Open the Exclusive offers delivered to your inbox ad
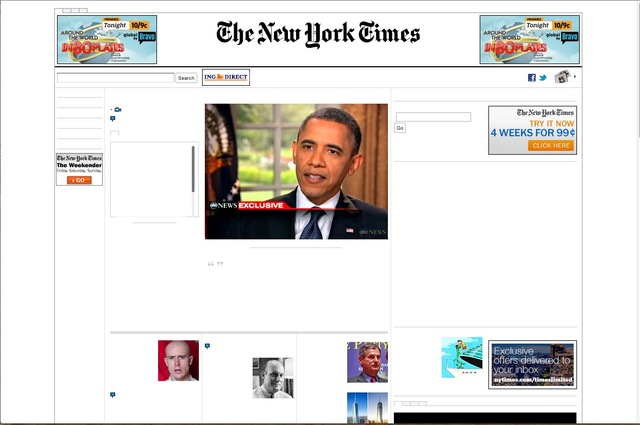The width and height of the screenshot is (640, 425). click(x=532, y=365)
